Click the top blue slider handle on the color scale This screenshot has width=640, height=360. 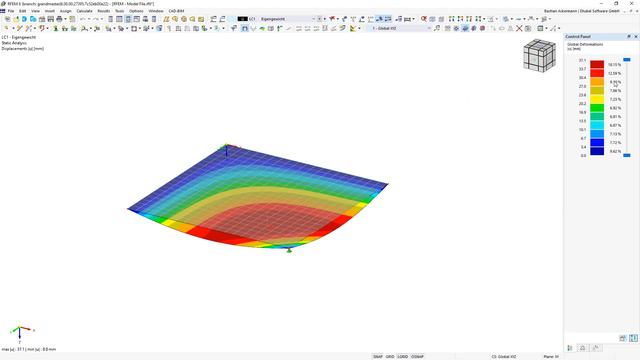(627, 60)
